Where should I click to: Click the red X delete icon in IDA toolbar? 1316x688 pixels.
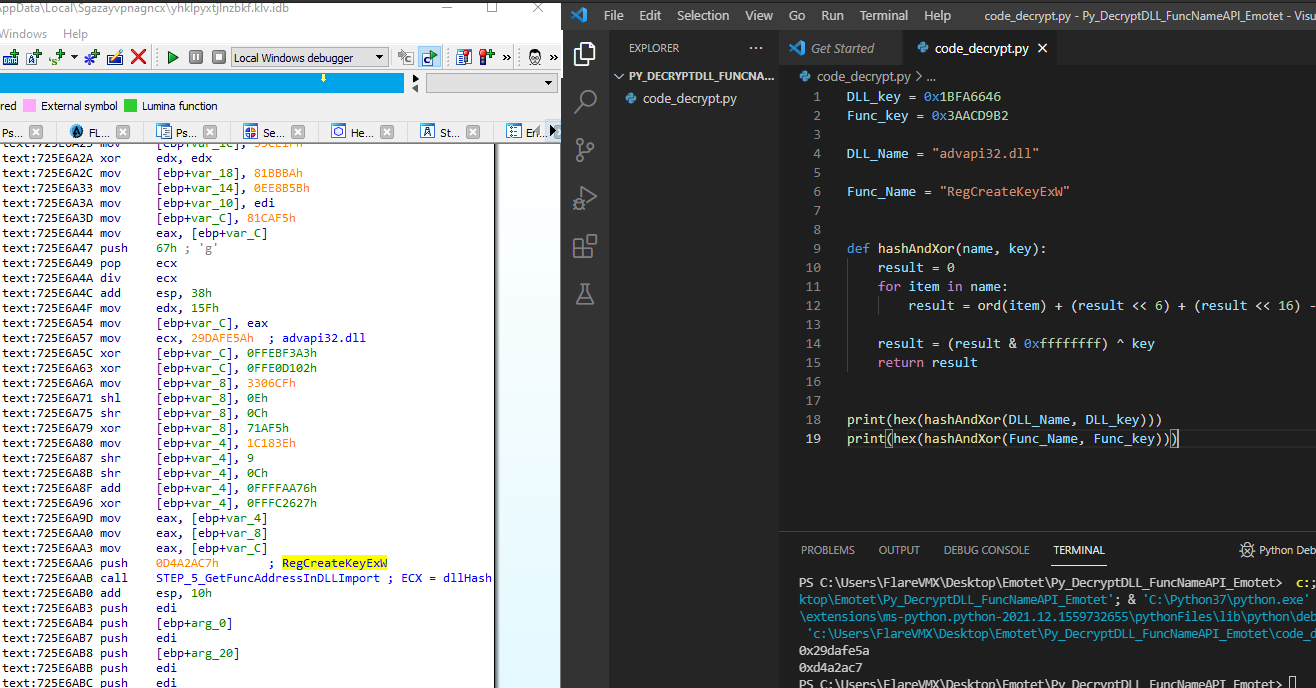pyautogui.click(x=138, y=57)
